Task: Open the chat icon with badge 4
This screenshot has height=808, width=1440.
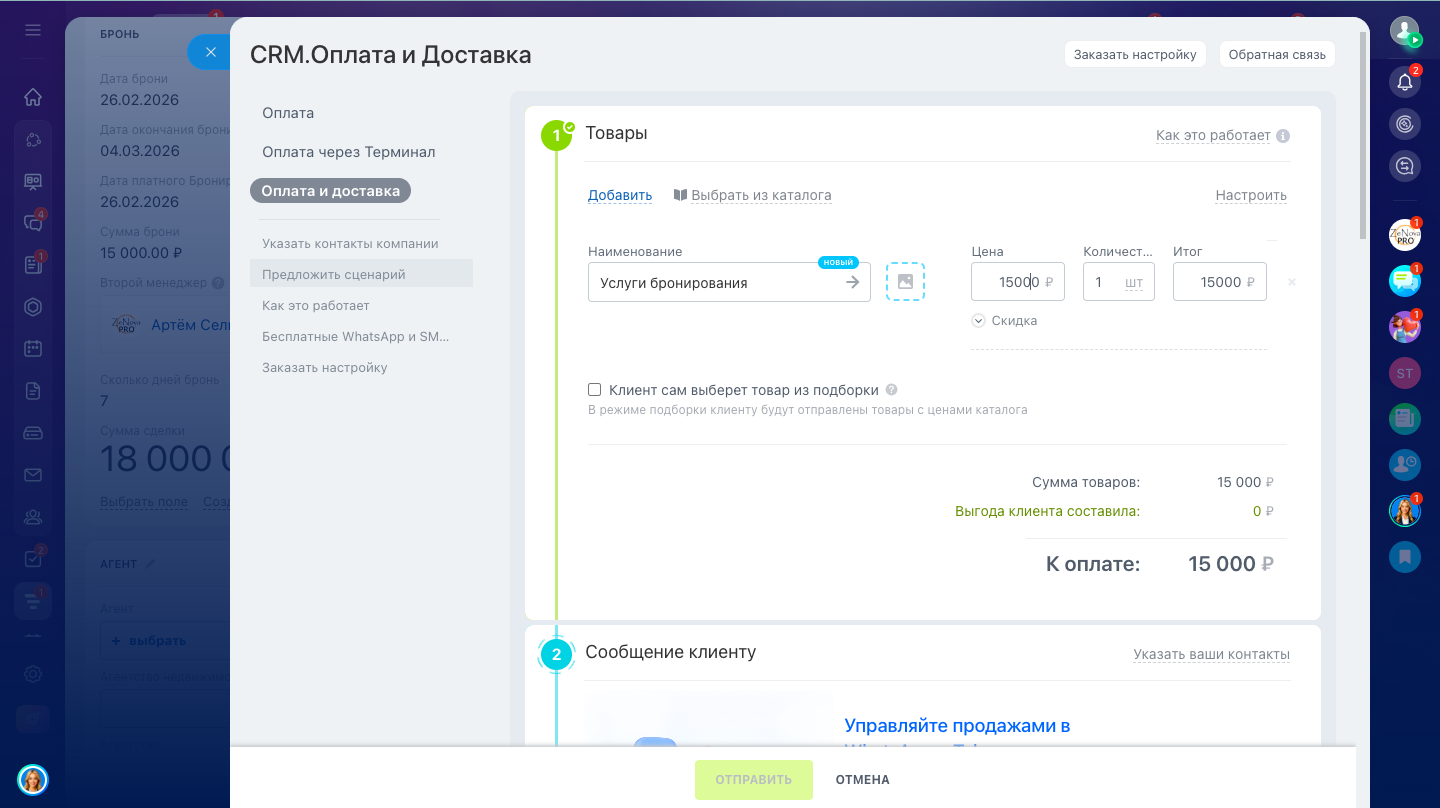Action: tap(33, 223)
